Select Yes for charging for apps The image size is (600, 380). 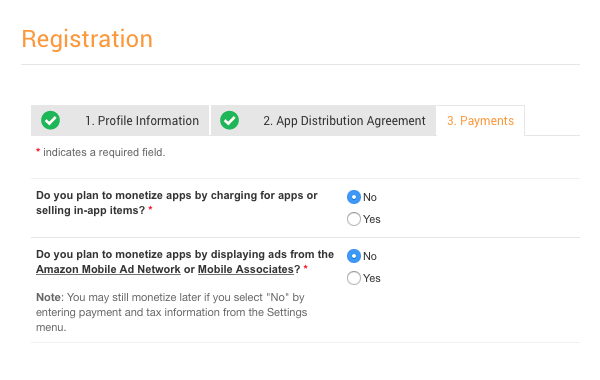pos(354,219)
